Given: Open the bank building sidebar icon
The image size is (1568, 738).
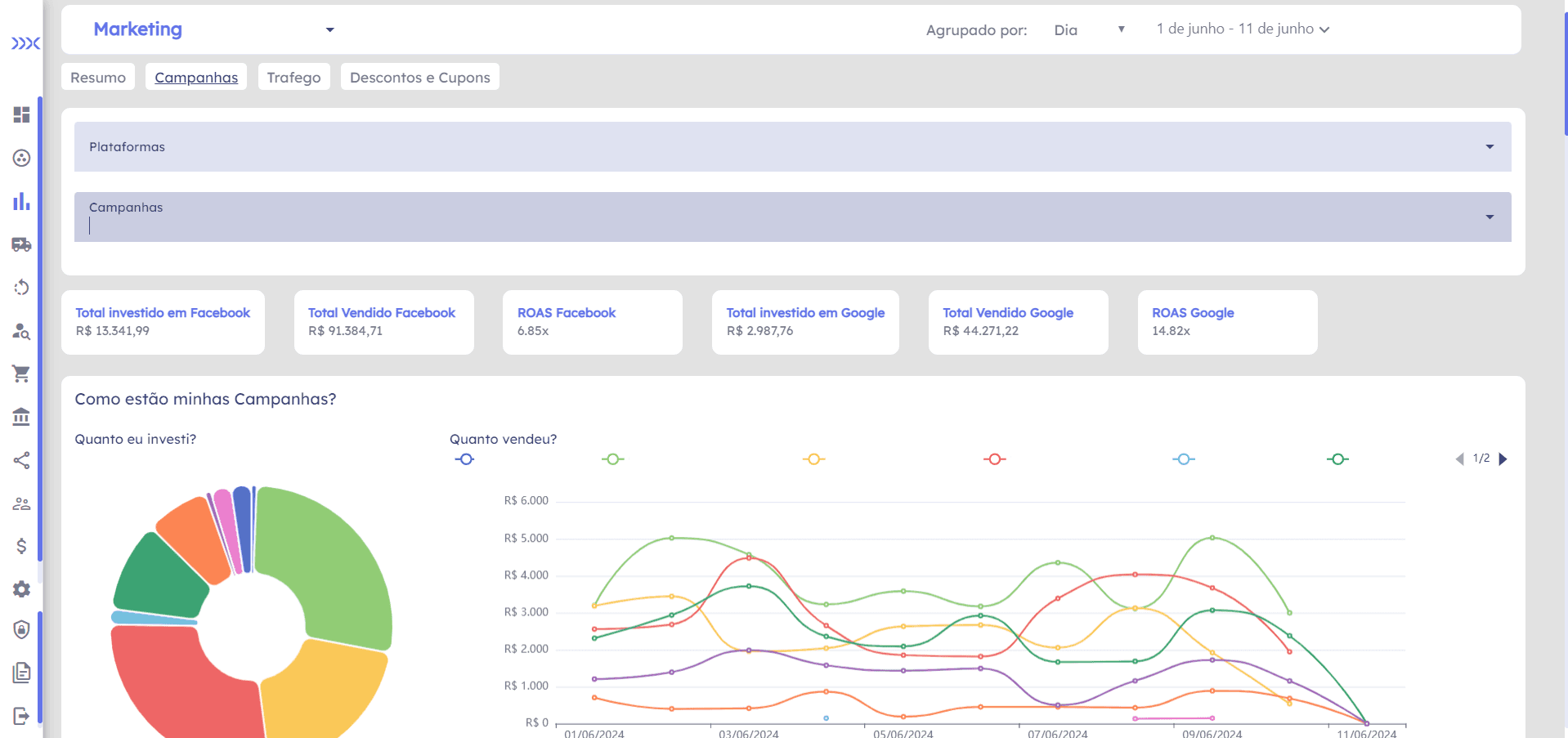Looking at the screenshot, I should coord(21,417).
